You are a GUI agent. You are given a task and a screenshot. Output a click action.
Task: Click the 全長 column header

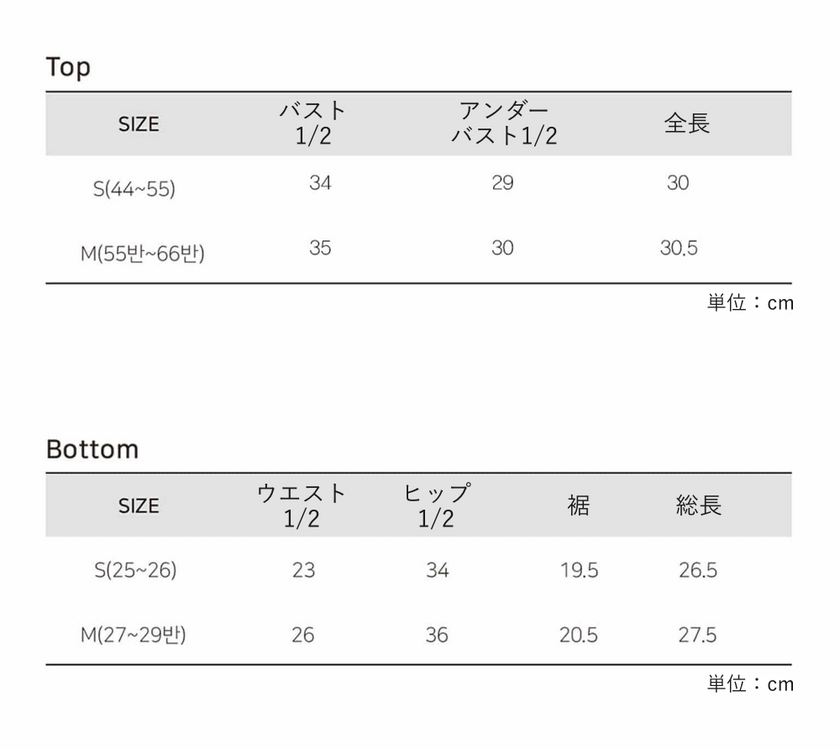pyautogui.click(x=687, y=123)
